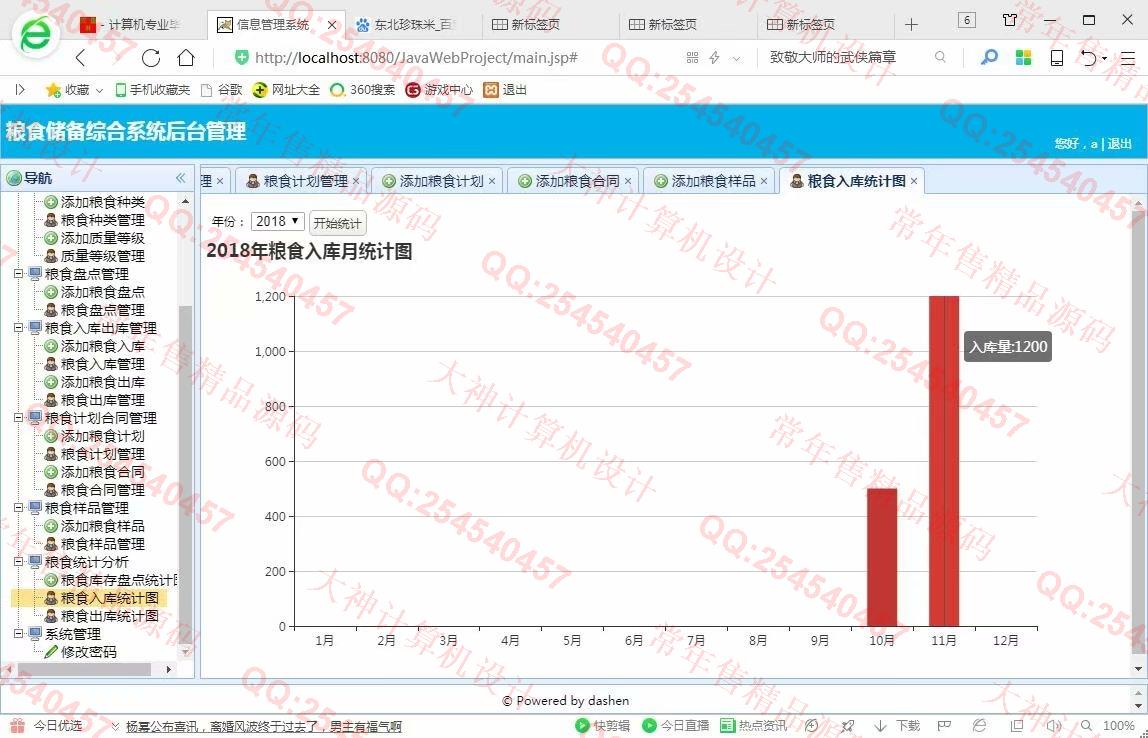This screenshot has height=738, width=1148.
Task: Open 快剪辑 in status bar
Action: (603, 726)
